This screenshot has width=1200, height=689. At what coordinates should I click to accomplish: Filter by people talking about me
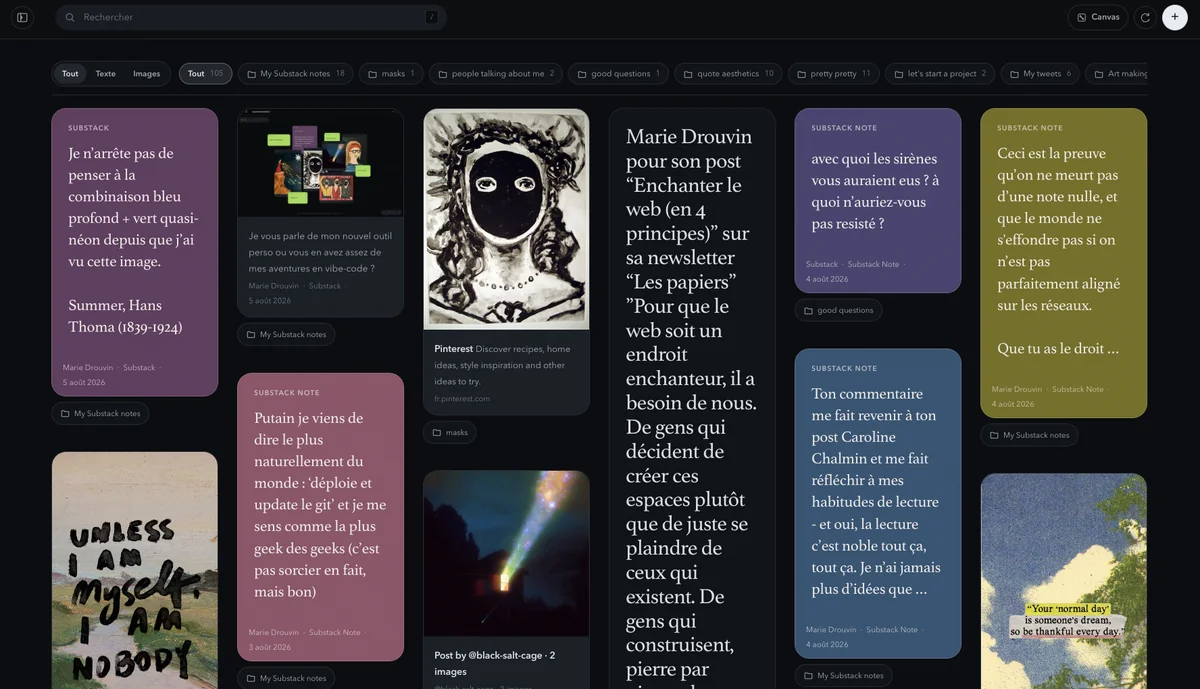point(496,73)
